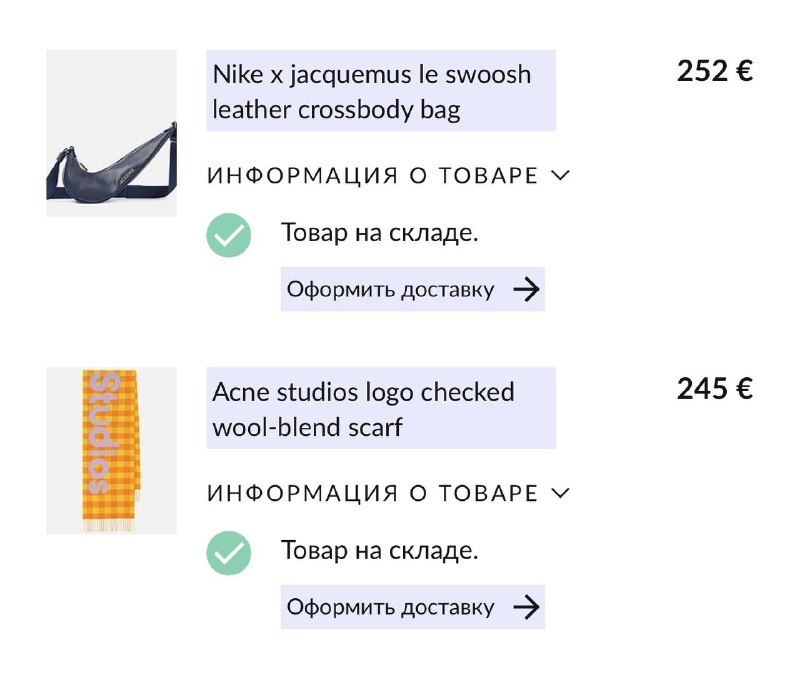Open the Acne studios wool-blend scarf link

click(x=381, y=408)
